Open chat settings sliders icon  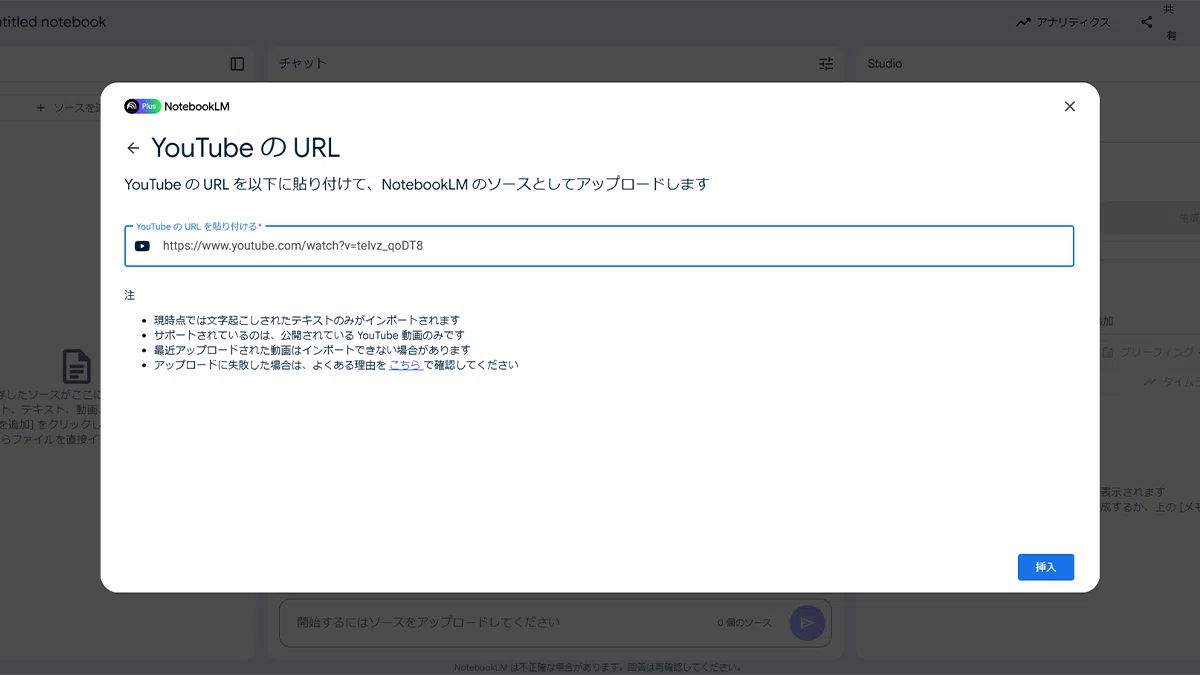point(826,64)
